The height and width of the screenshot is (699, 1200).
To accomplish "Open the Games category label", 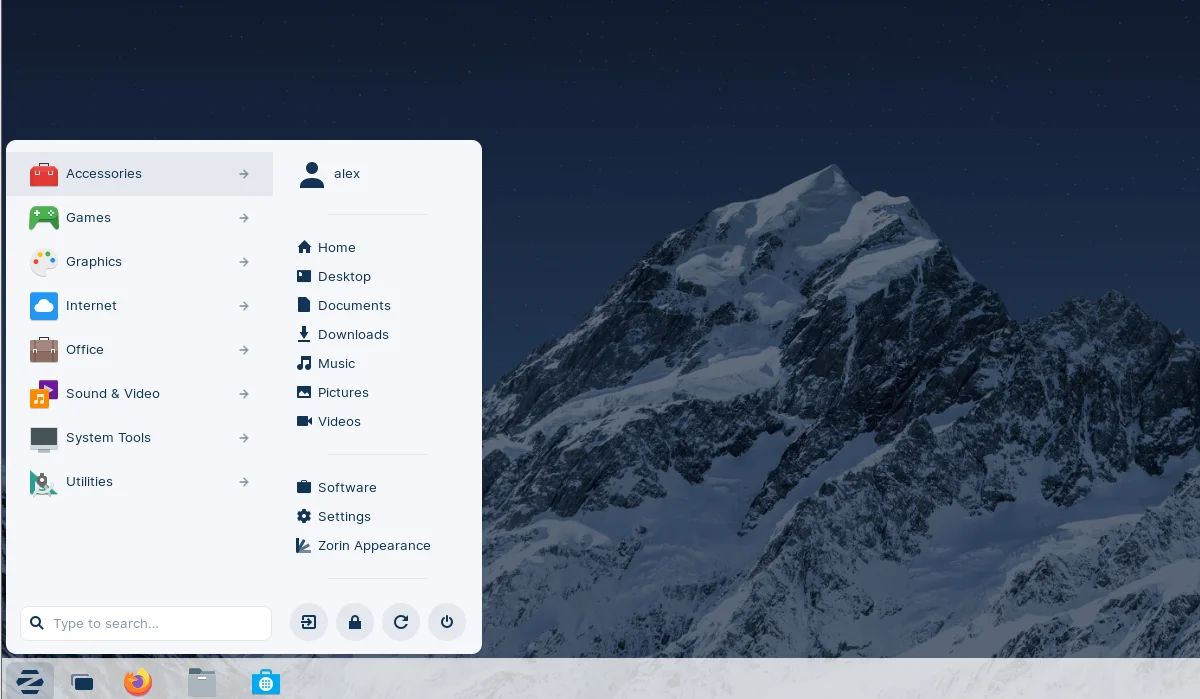I will pyautogui.click(x=88, y=218).
